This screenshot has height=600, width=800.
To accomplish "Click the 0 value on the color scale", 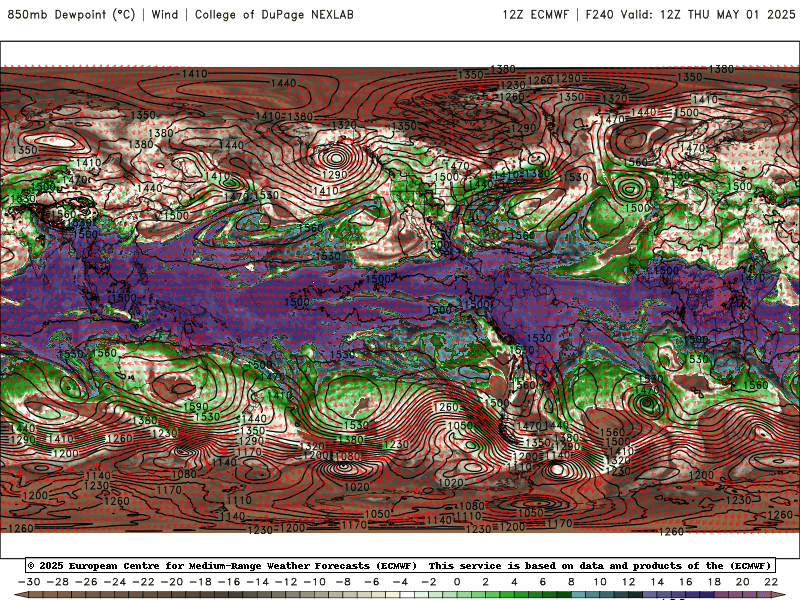I will pos(457,582).
